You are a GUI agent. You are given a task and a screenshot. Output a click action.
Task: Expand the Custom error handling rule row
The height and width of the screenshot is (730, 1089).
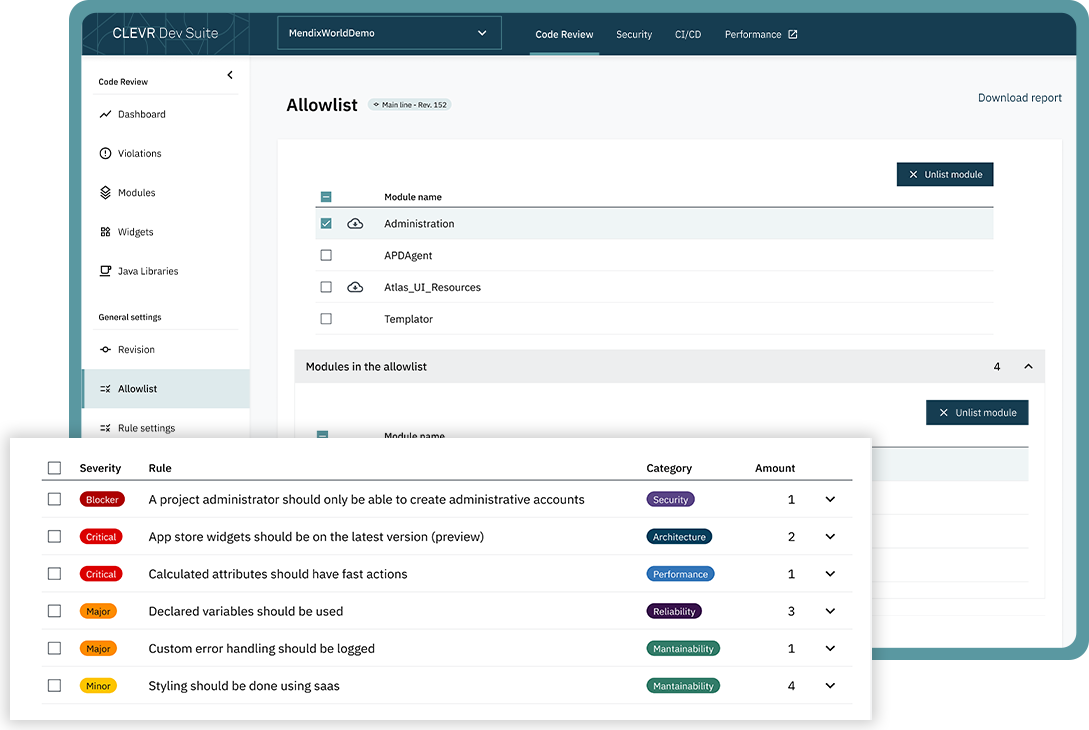point(830,648)
